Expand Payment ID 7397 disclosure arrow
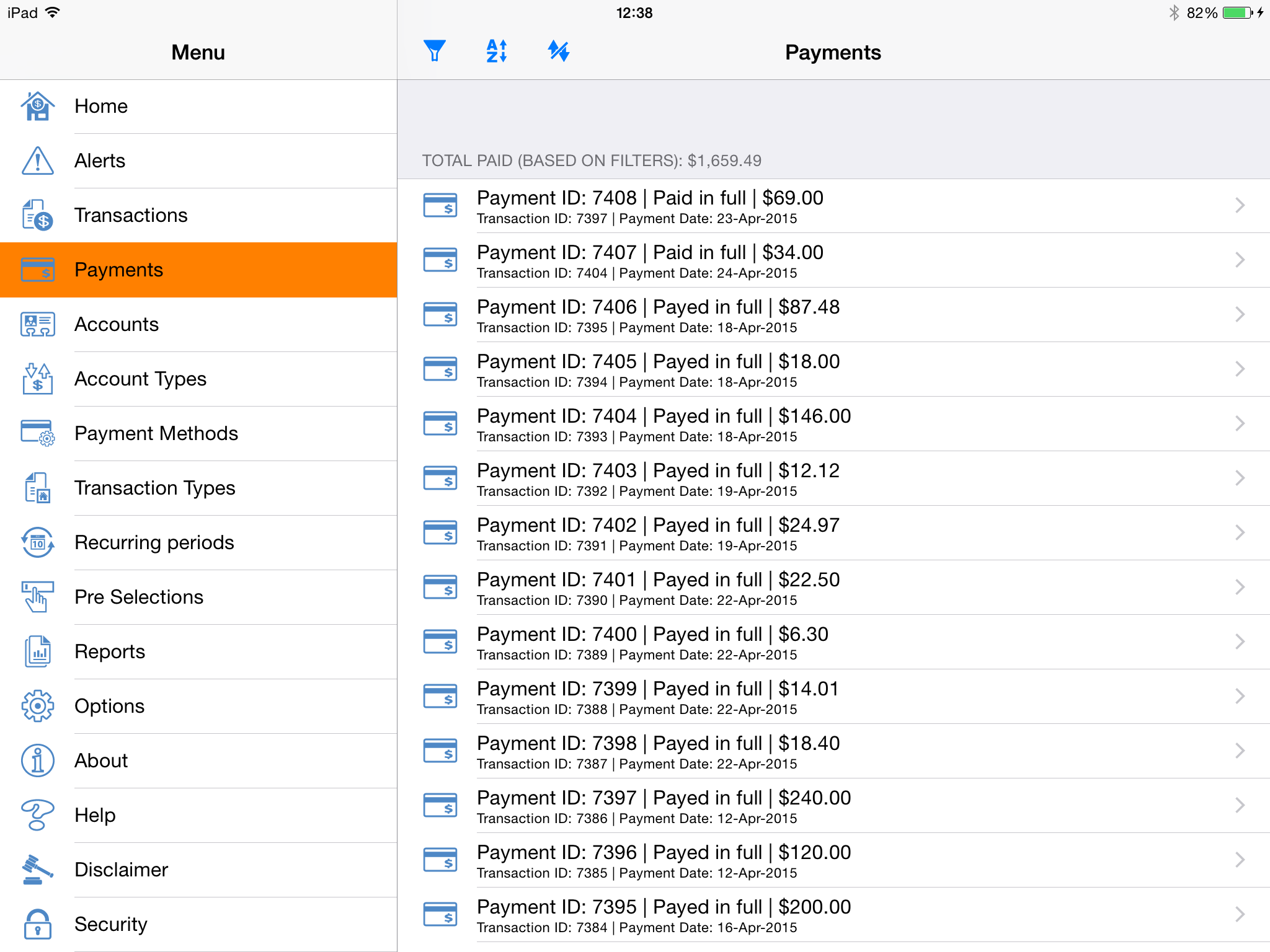 [x=1239, y=806]
